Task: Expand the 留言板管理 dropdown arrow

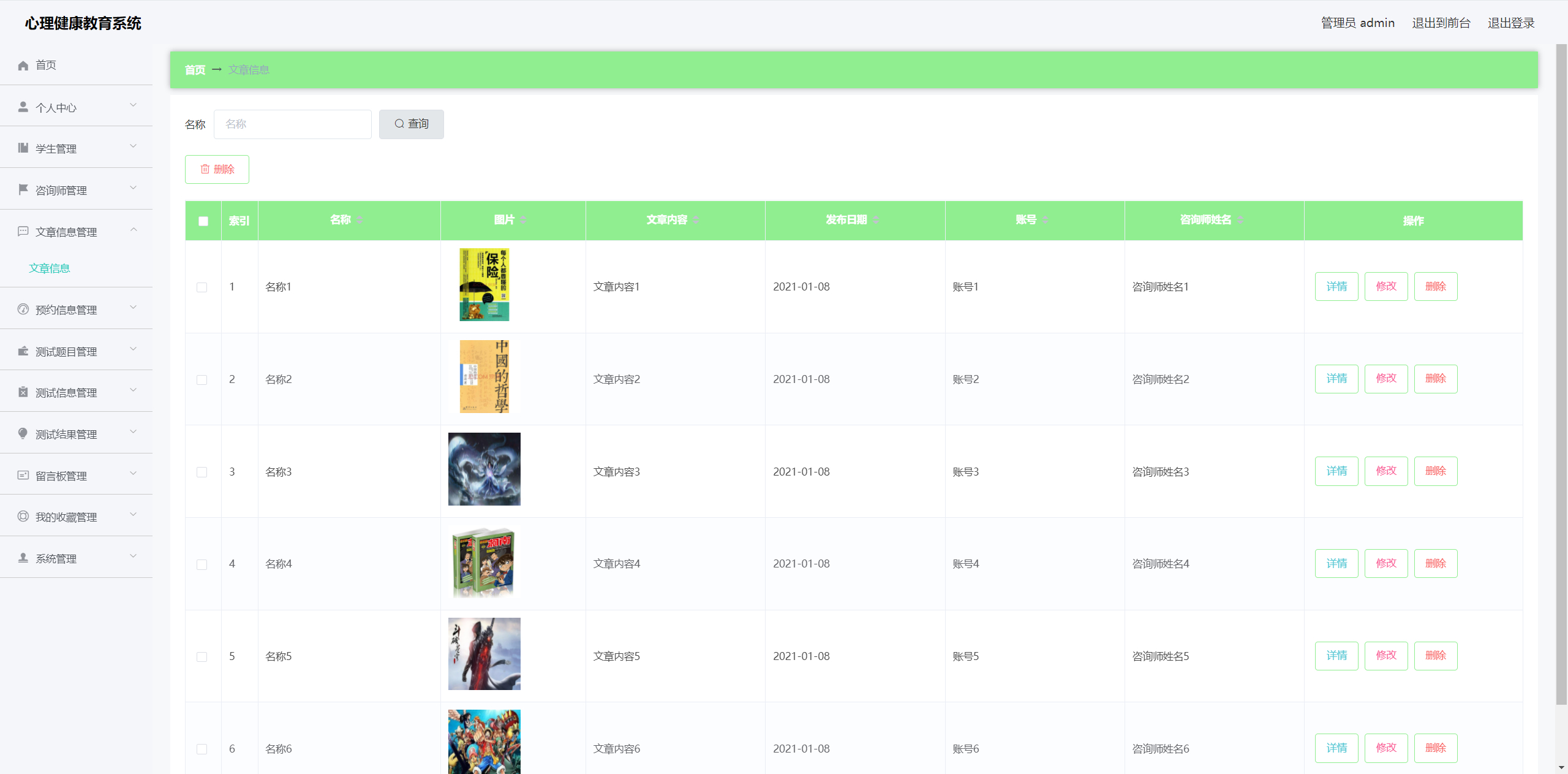Action: click(134, 474)
